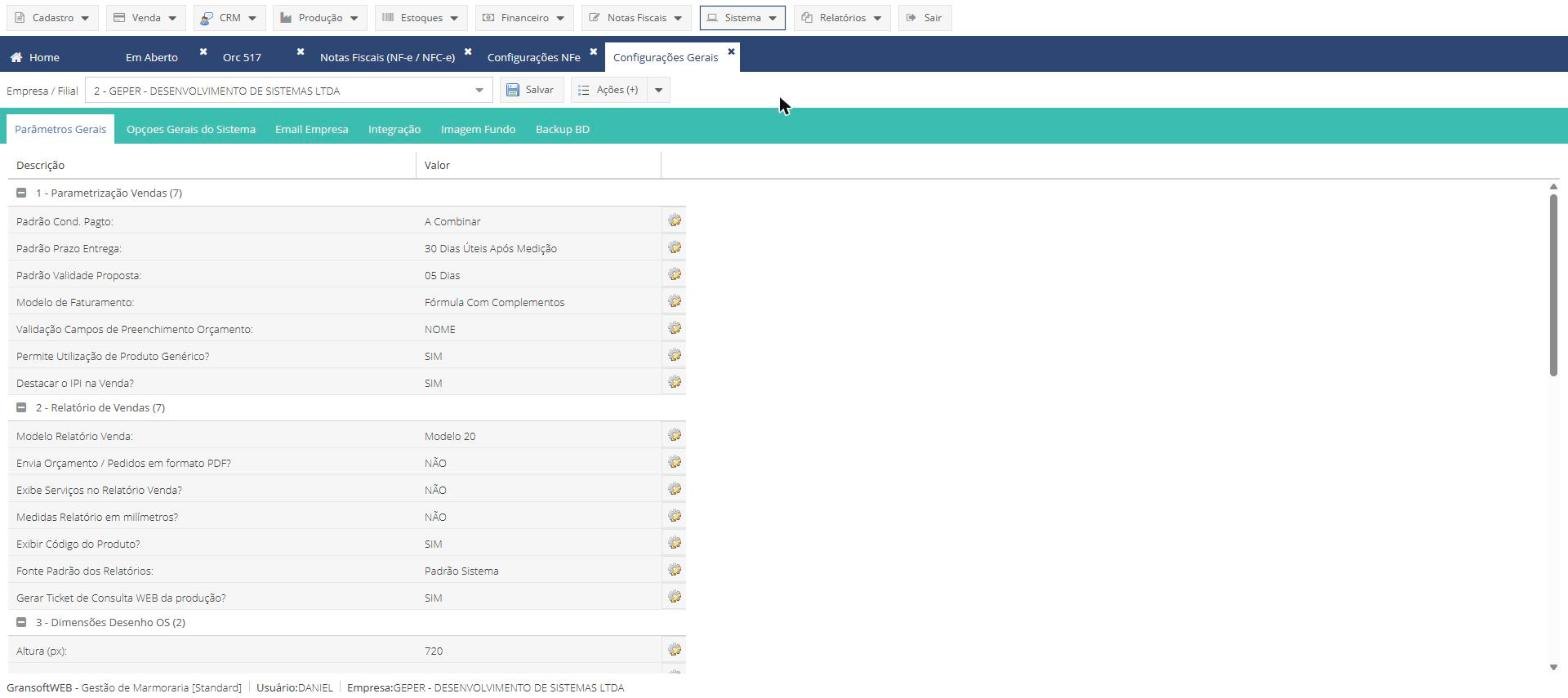Image resolution: width=1568 pixels, height=698 pixels.
Task: Open Notas Fiscais (NF-e / NFC-e) tab
Action: (x=387, y=58)
